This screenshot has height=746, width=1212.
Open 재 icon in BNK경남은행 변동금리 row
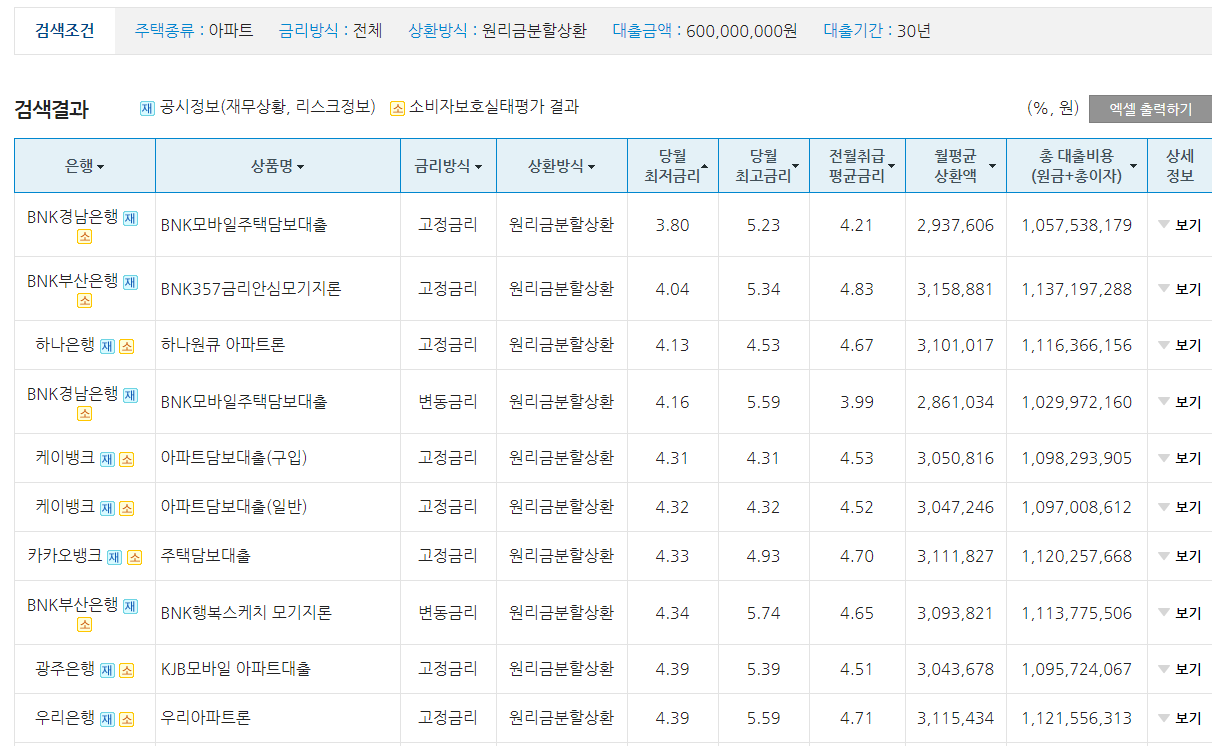130,394
